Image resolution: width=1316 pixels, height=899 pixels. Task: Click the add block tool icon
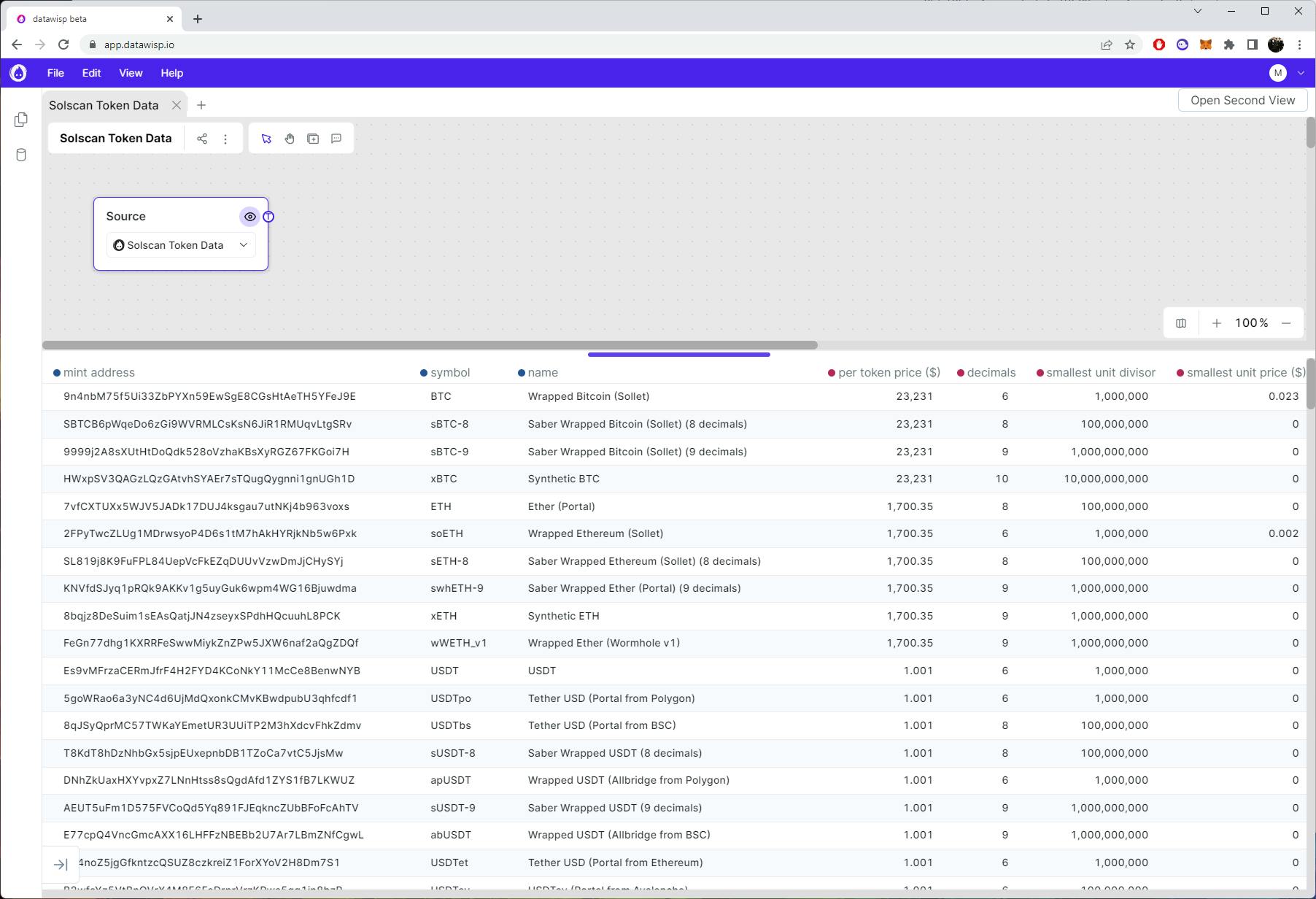pos(313,139)
